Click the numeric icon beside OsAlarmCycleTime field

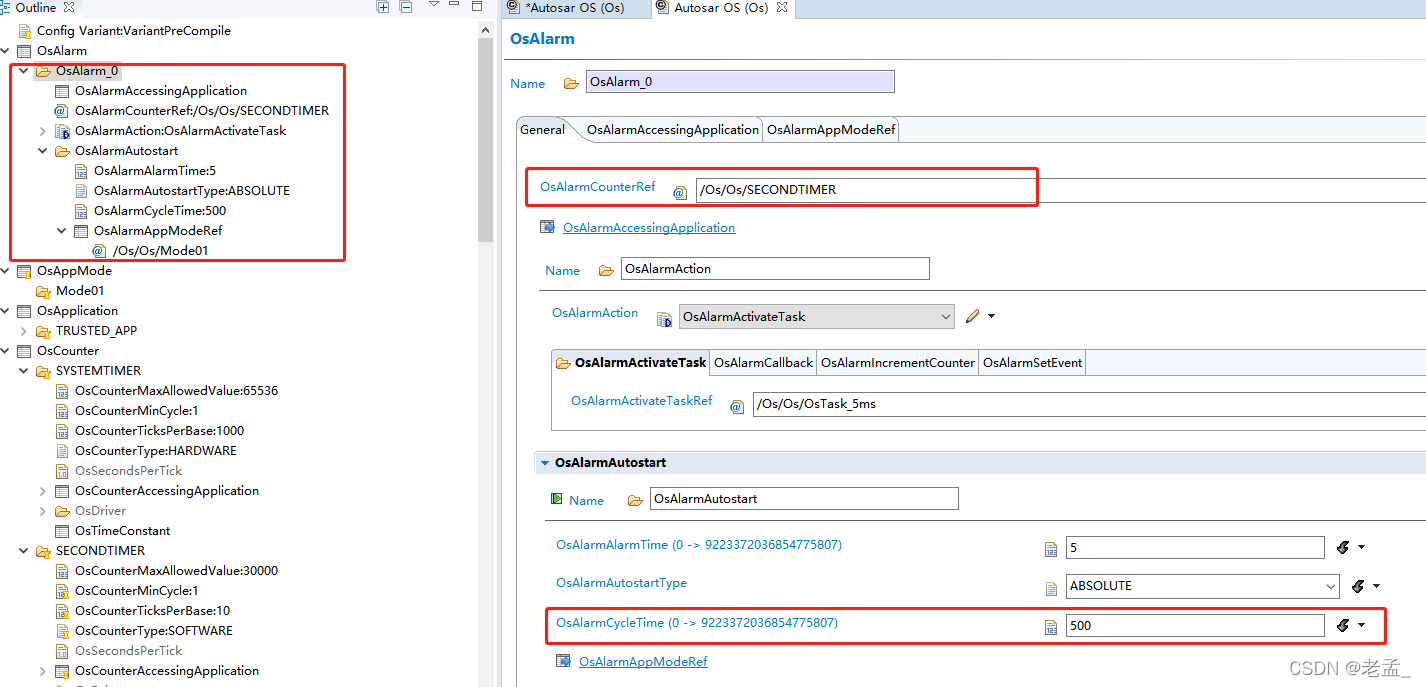(1051, 627)
